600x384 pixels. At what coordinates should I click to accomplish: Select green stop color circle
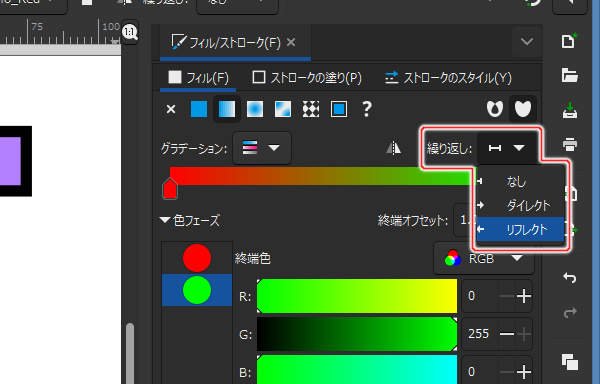coord(197,290)
